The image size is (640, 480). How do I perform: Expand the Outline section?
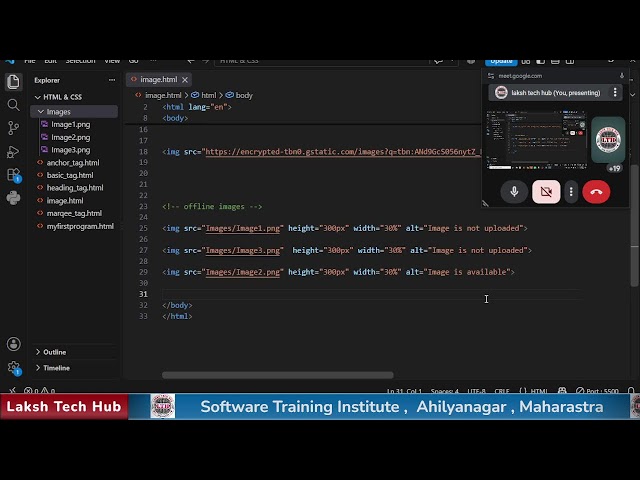[51, 352]
